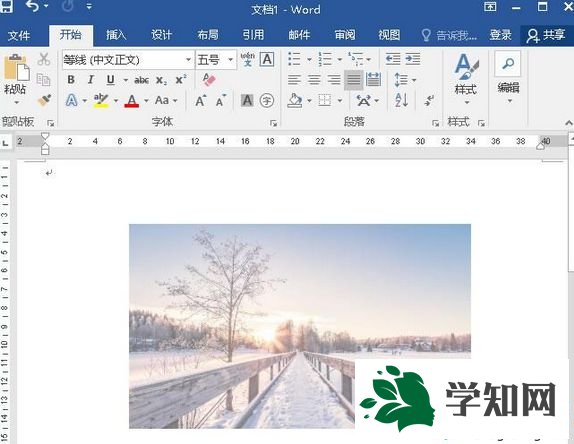Viewport: 574px width, 444px height.
Task: Open the 编辑 editing menu
Action: pos(508,78)
